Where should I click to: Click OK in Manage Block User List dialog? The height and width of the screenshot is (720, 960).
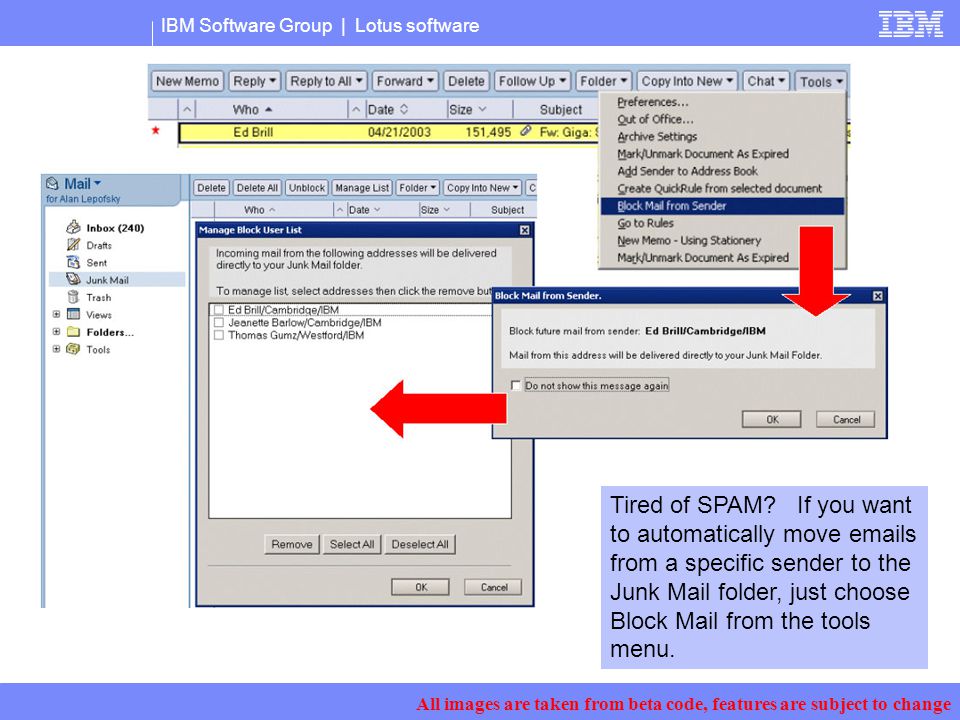point(421,587)
